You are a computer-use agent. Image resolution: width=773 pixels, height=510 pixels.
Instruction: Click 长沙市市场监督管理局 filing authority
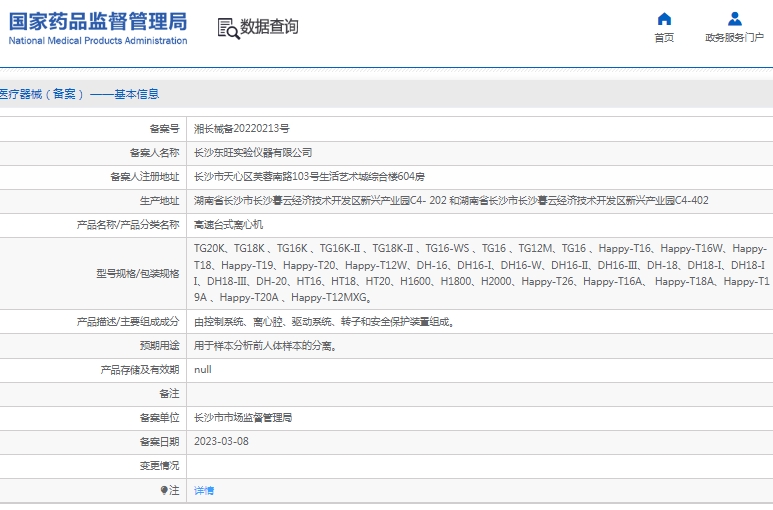click(x=243, y=418)
